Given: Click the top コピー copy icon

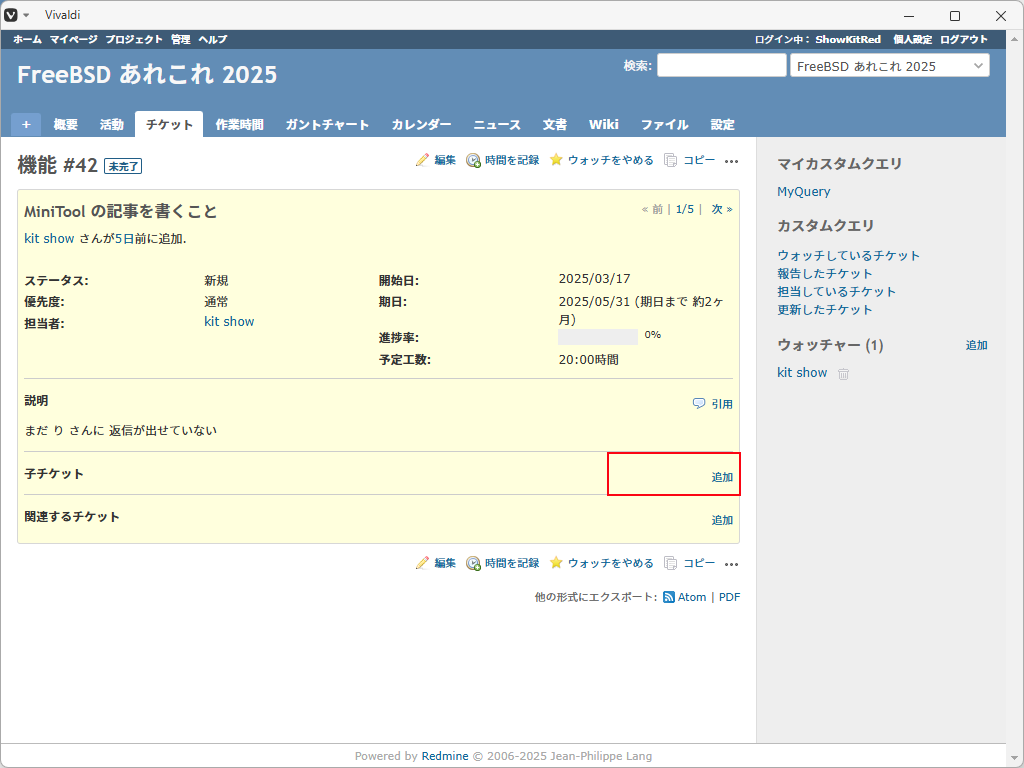Looking at the screenshot, I should click(x=670, y=160).
